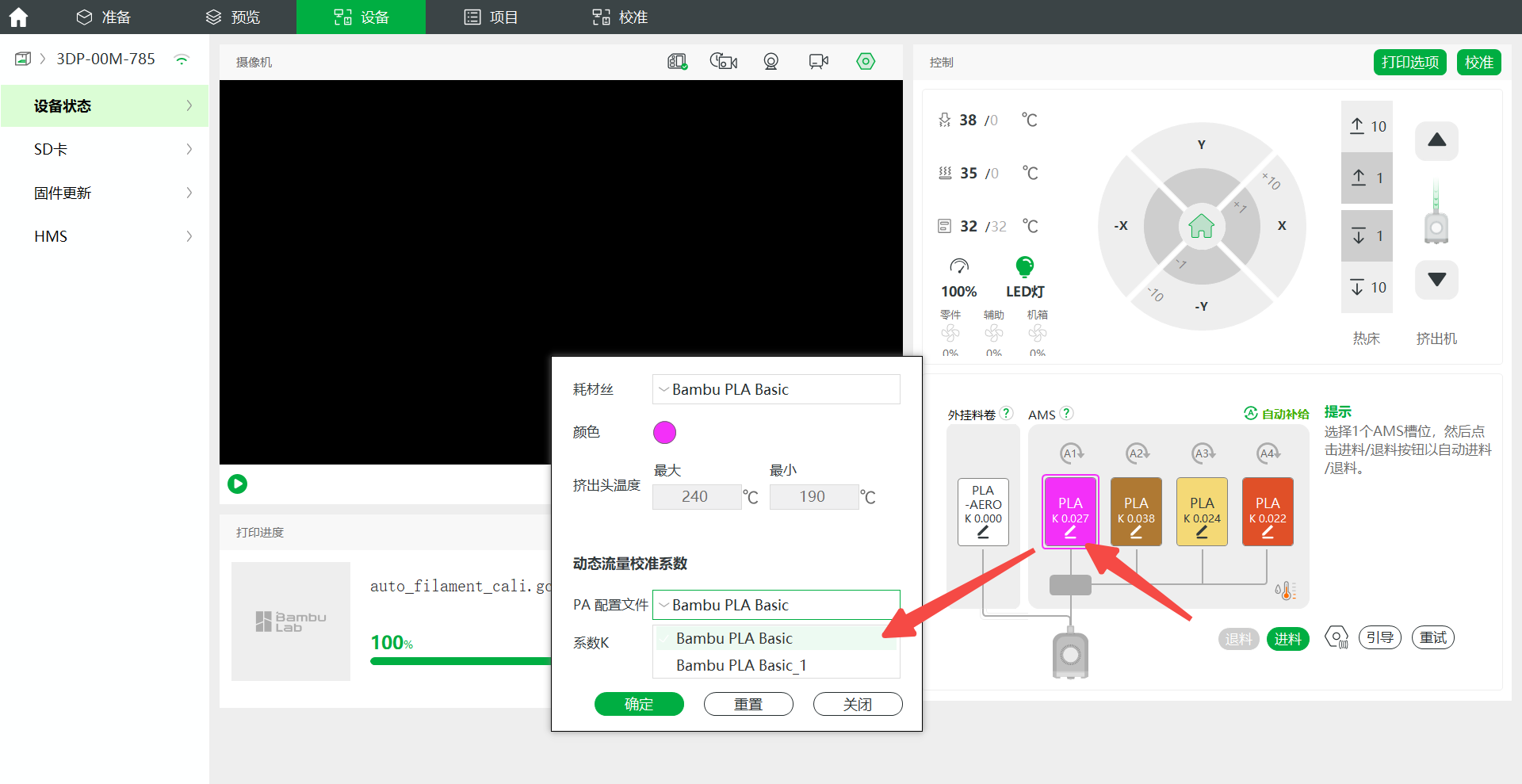Open AMS settings hexagon icon
This screenshot has height=784, width=1522.
(x=1337, y=637)
